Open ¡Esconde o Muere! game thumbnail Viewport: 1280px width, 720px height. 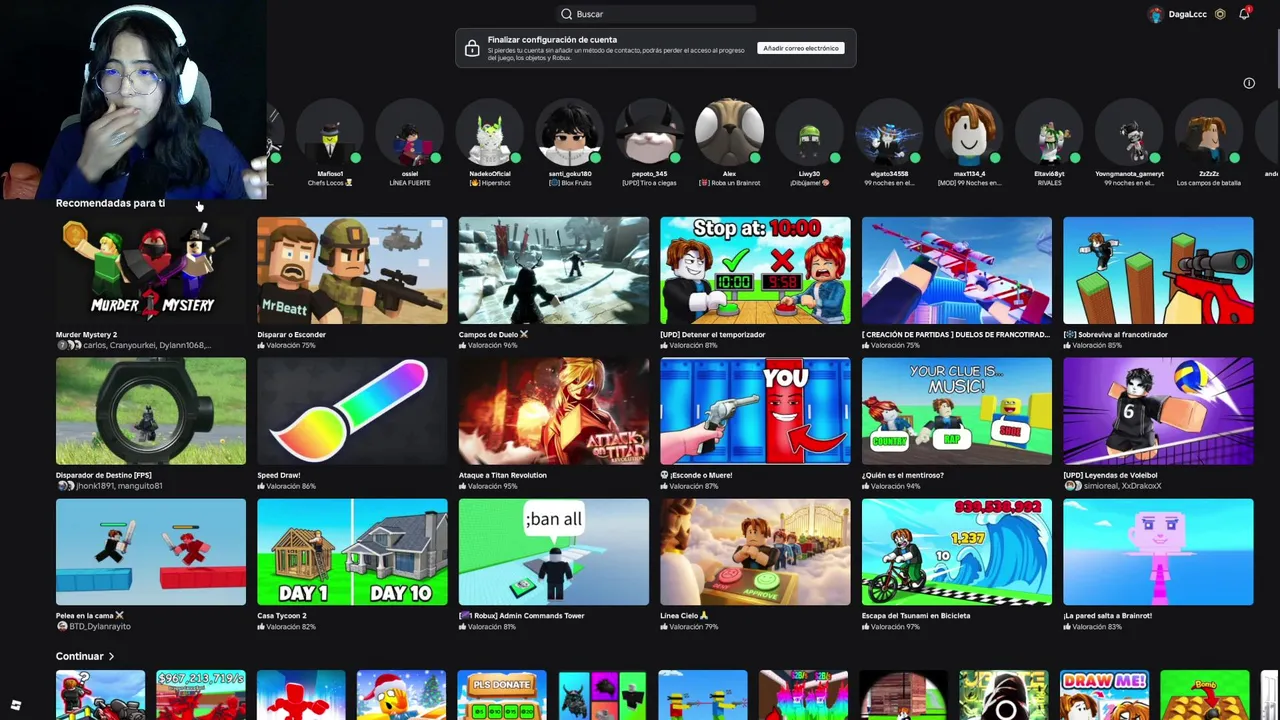click(755, 411)
